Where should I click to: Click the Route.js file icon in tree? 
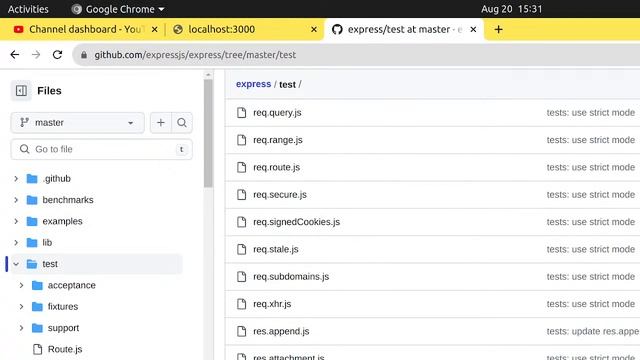(38, 349)
